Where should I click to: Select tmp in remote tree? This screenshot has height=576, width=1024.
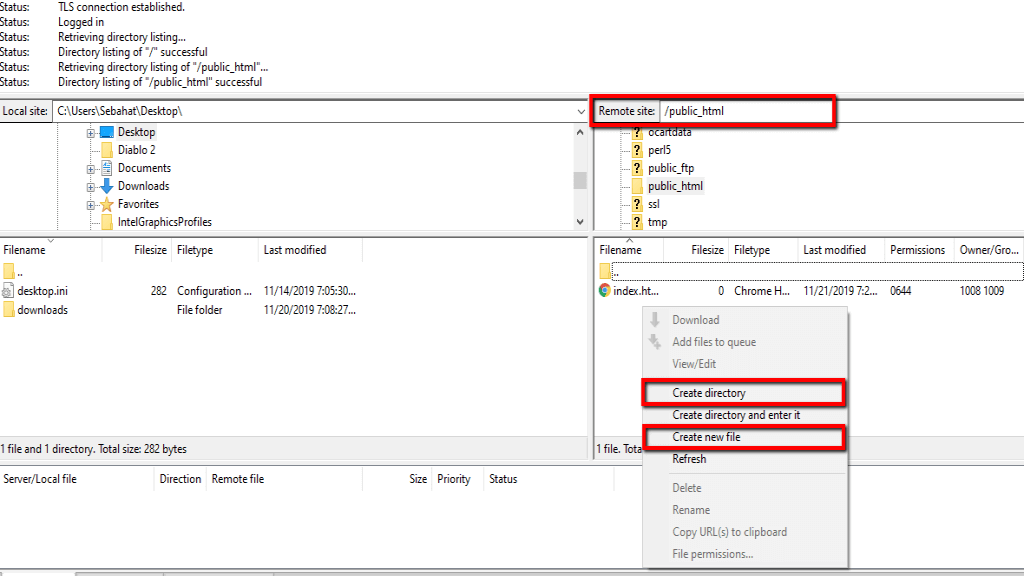coord(657,222)
